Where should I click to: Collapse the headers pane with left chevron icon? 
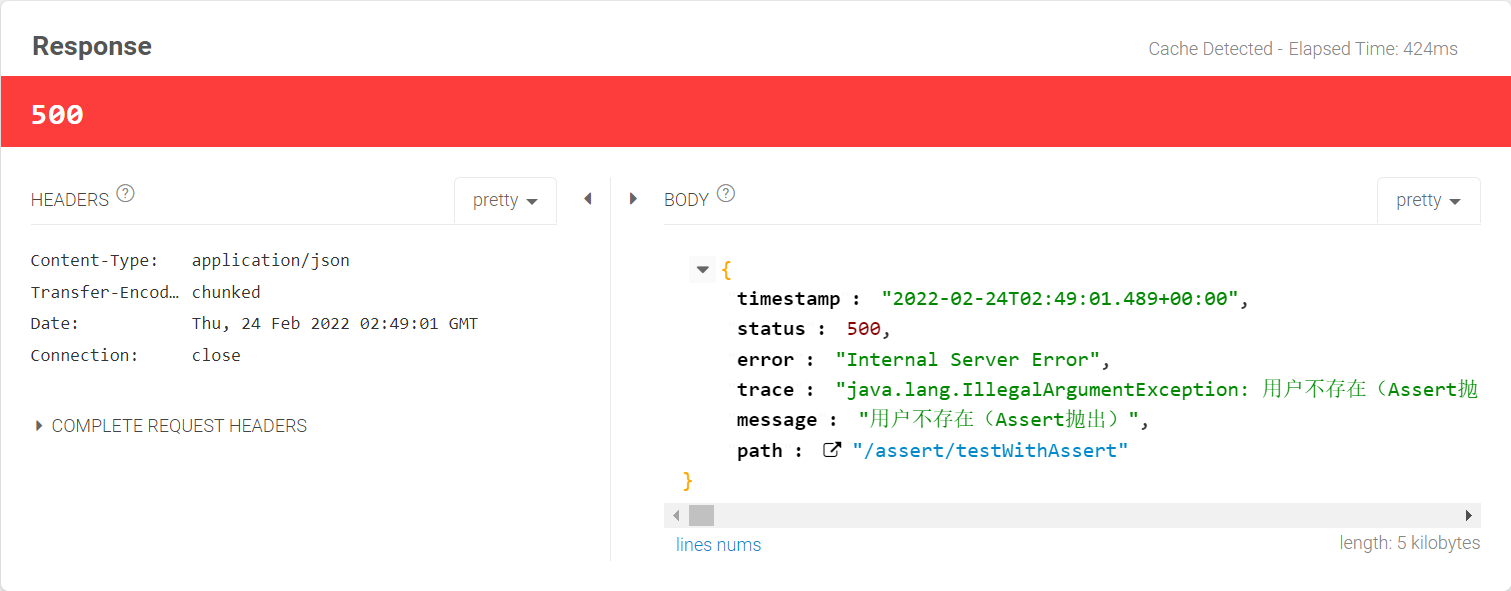pyautogui.click(x=587, y=199)
